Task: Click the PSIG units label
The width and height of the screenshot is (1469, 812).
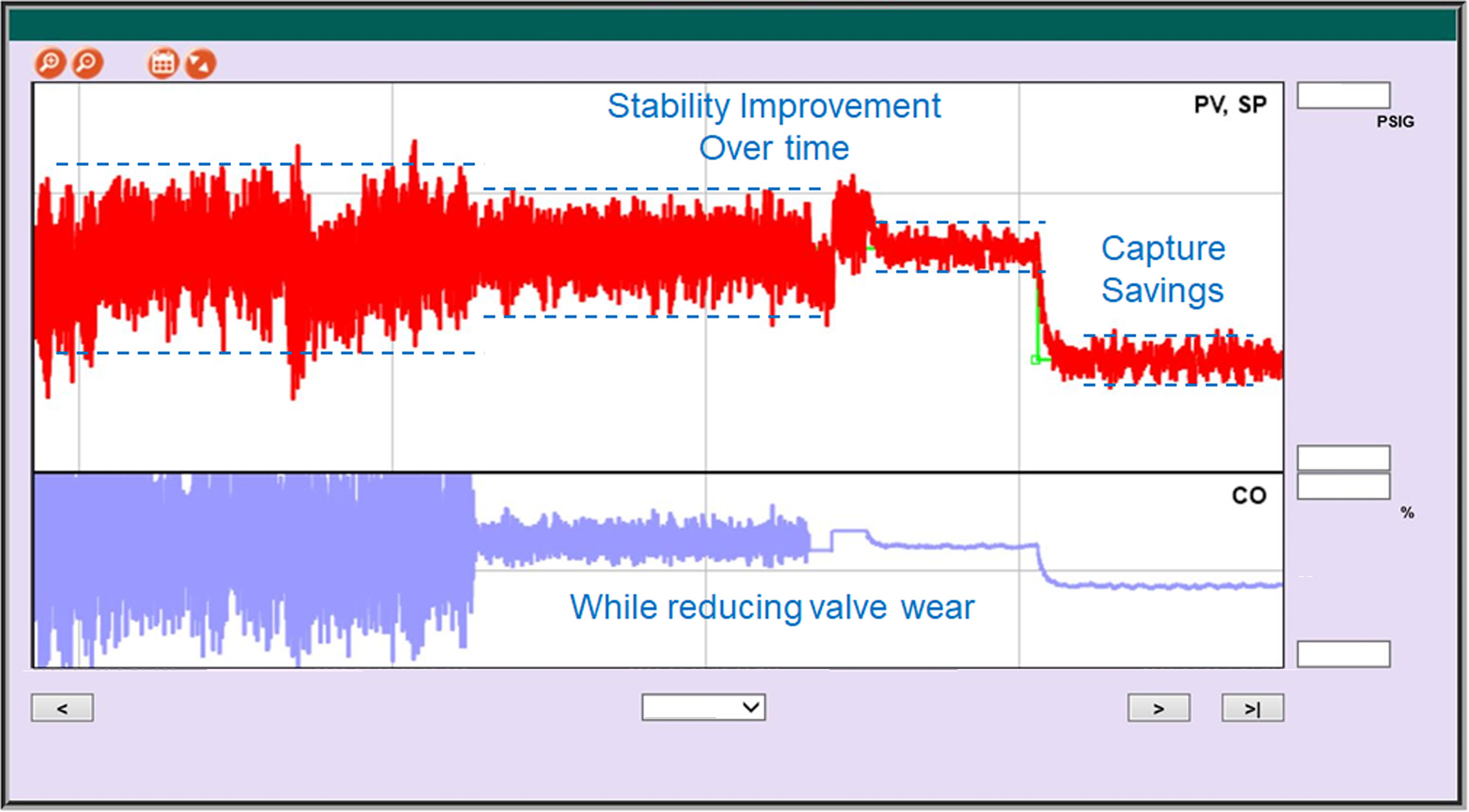Action: pyautogui.click(x=1395, y=122)
